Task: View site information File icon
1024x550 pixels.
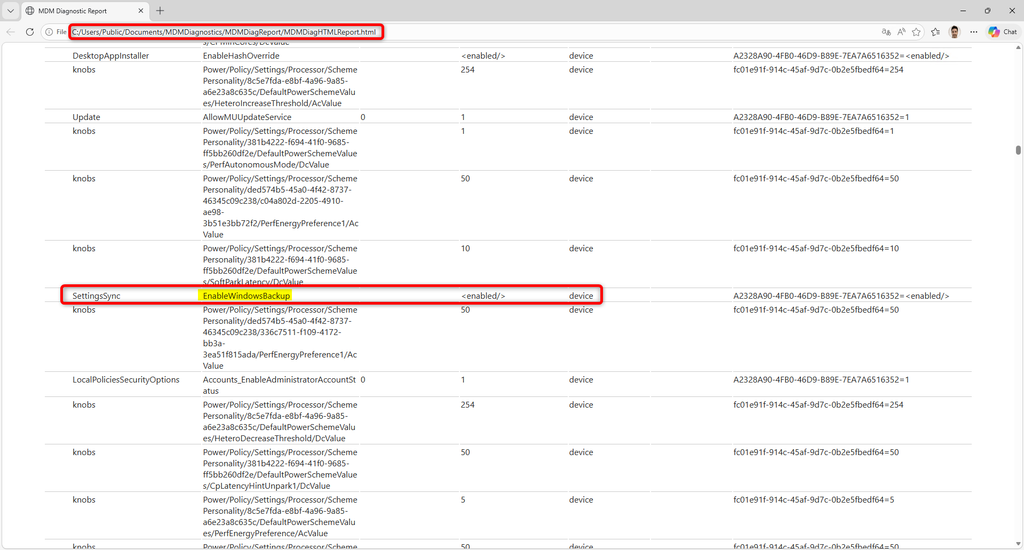Action: coord(56,31)
